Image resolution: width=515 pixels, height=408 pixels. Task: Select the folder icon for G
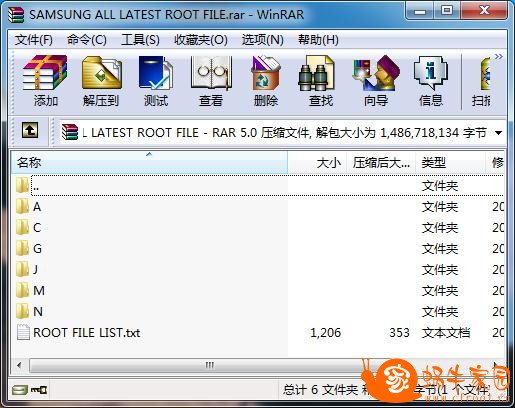click(22, 248)
